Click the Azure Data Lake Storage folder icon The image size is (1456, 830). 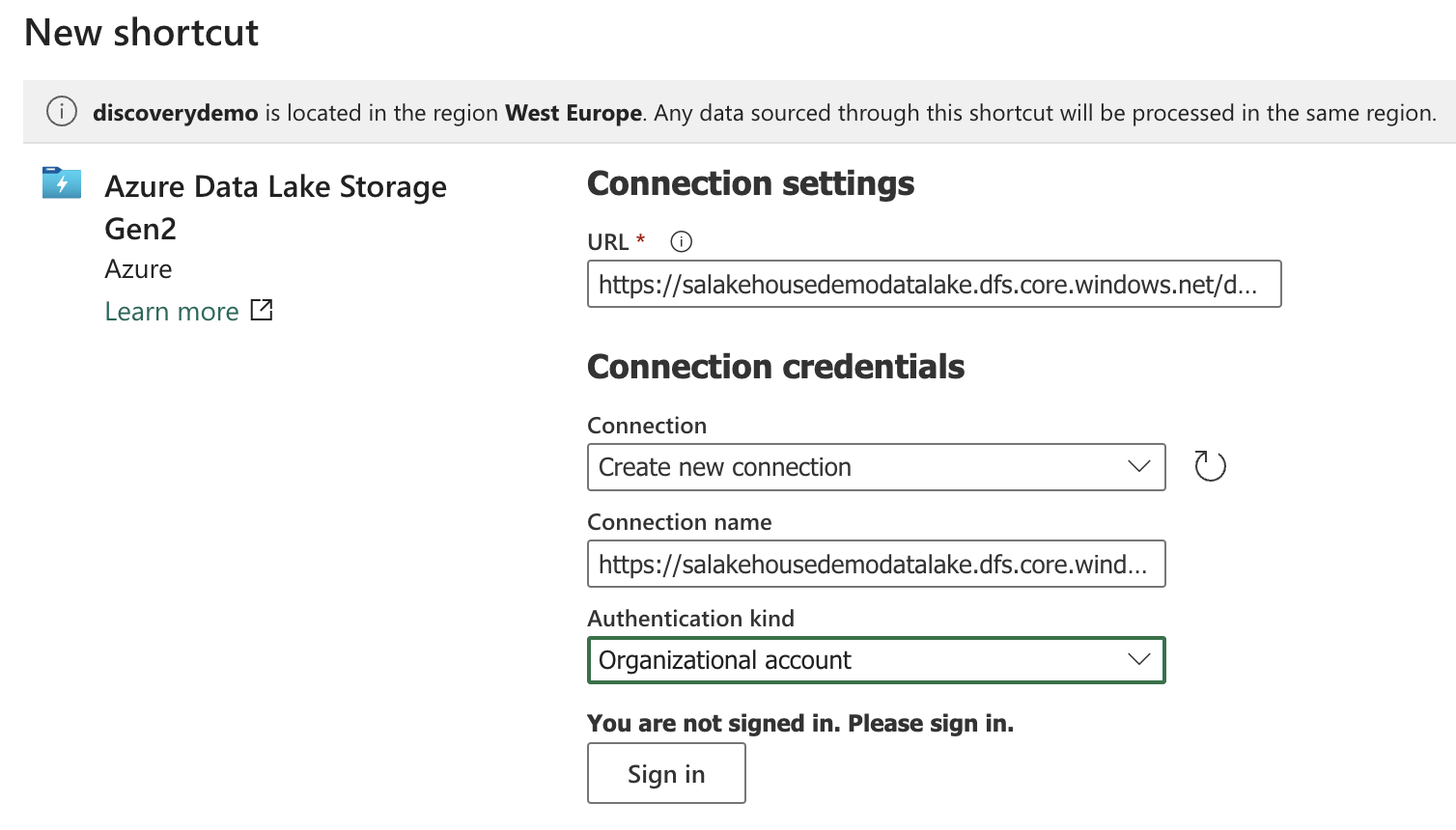(62, 182)
